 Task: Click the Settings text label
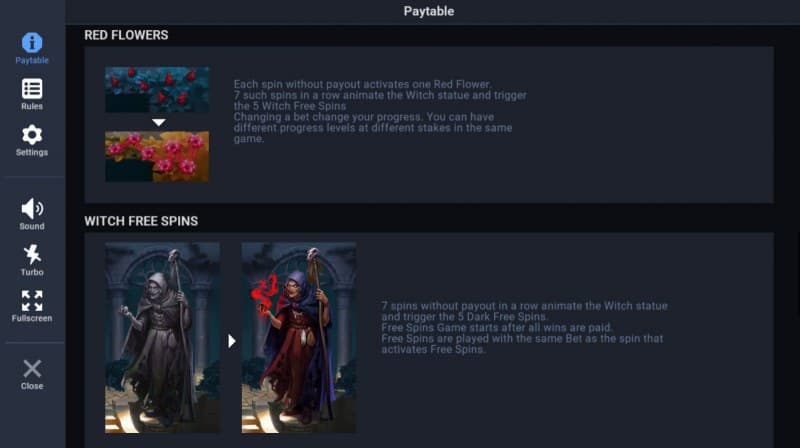(x=32, y=152)
